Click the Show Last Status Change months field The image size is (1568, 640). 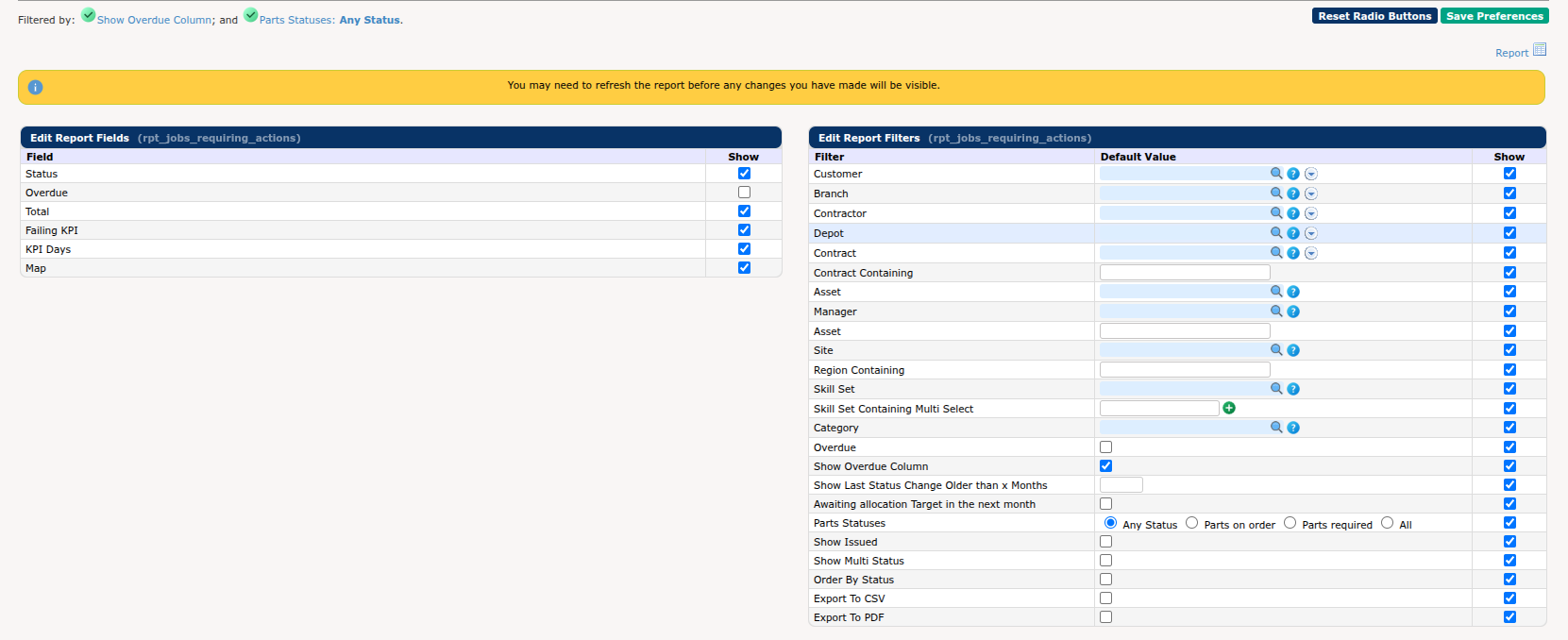click(x=1121, y=485)
